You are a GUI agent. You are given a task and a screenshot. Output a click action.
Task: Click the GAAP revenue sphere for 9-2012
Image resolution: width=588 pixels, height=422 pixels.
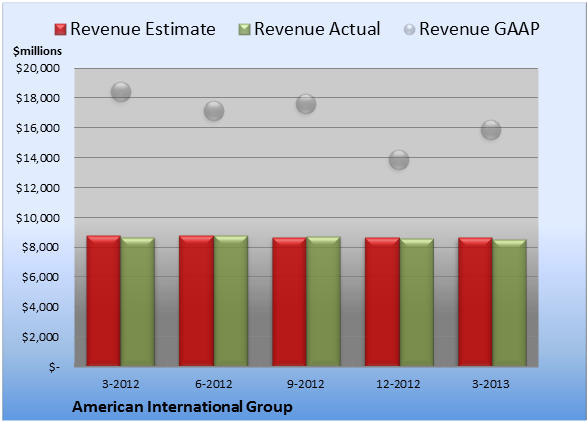(x=306, y=104)
